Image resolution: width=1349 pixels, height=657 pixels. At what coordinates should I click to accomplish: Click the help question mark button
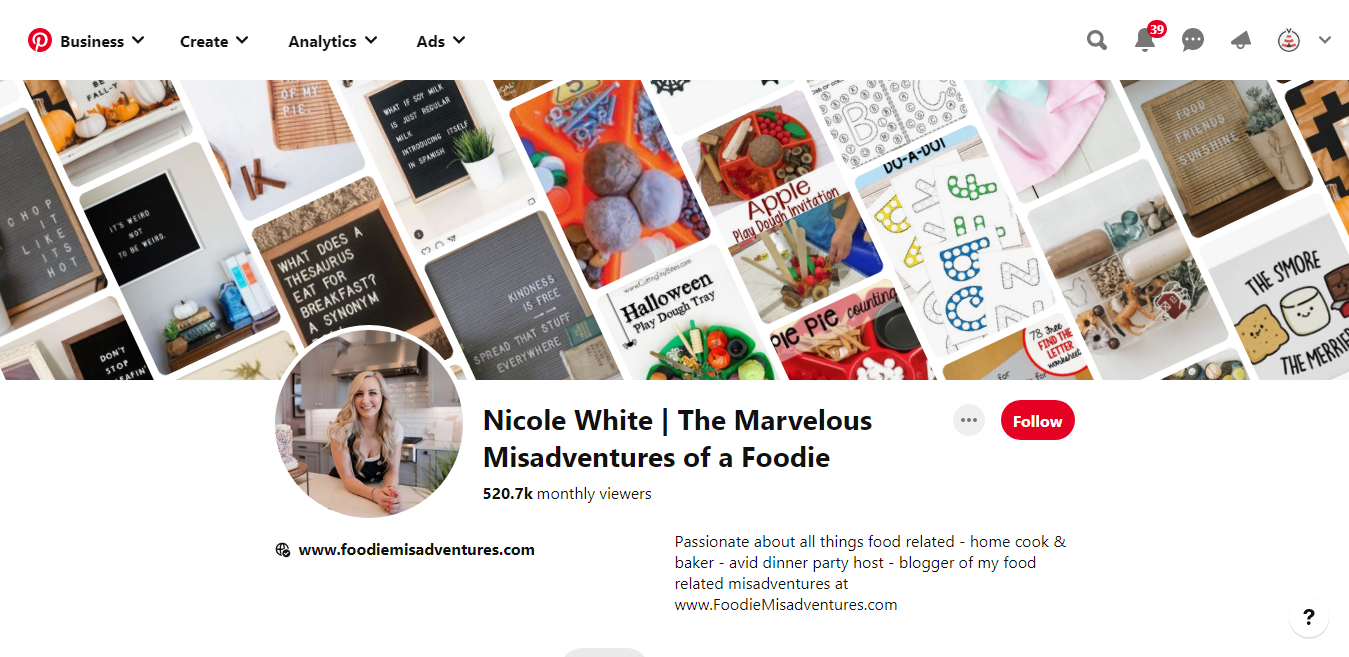coord(1309,617)
